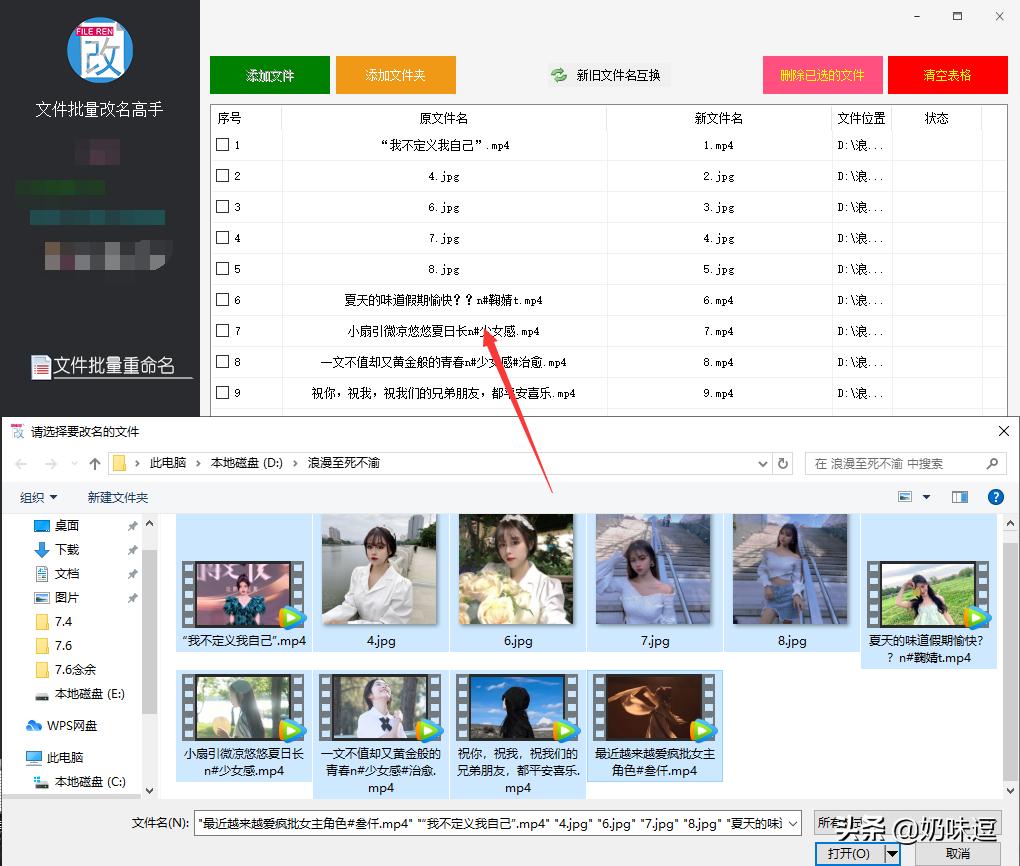Viewport: 1020px width, 866px height.
Task: Open the 文件名 combo box dropdown
Action: 793,823
